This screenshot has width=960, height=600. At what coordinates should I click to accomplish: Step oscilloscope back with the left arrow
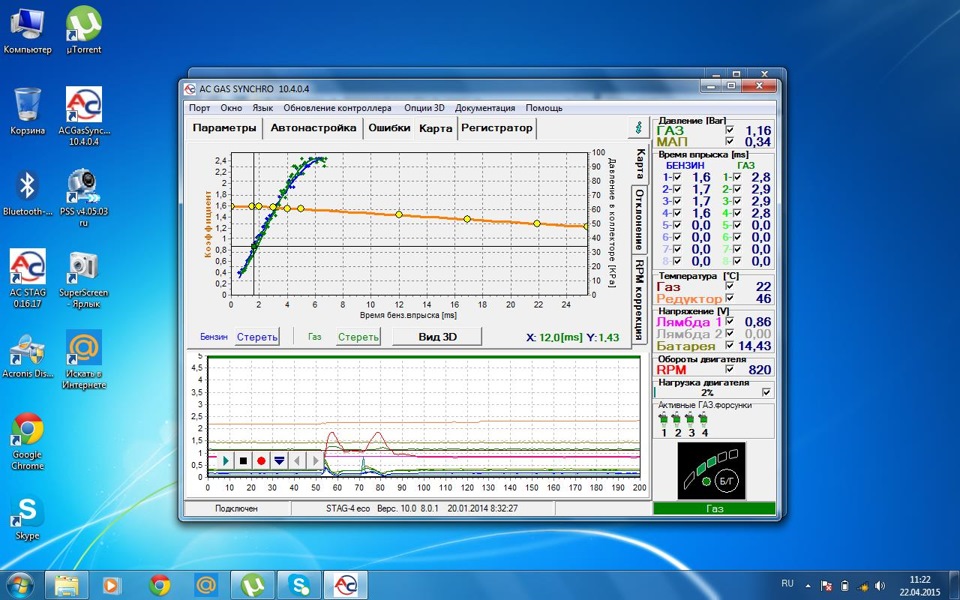tap(297, 460)
